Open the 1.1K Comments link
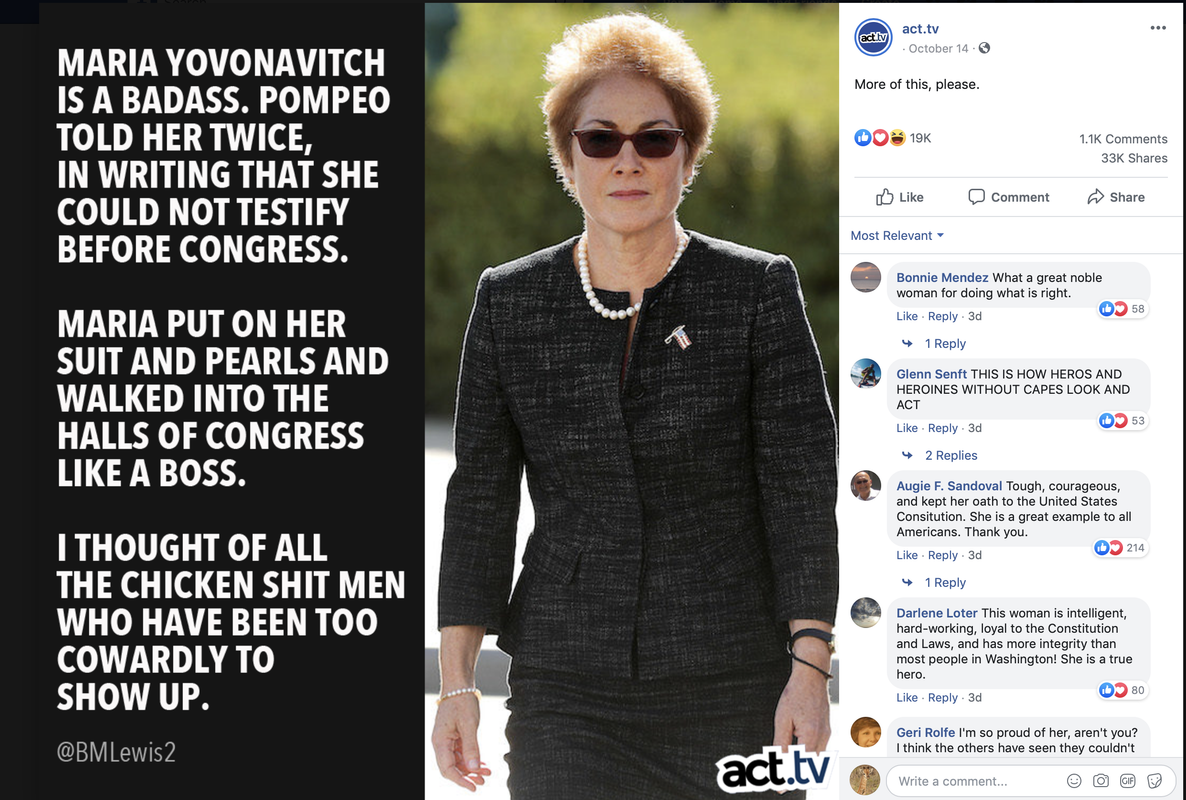Screen dimensions: 1186x800 [x=1122, y=139]
